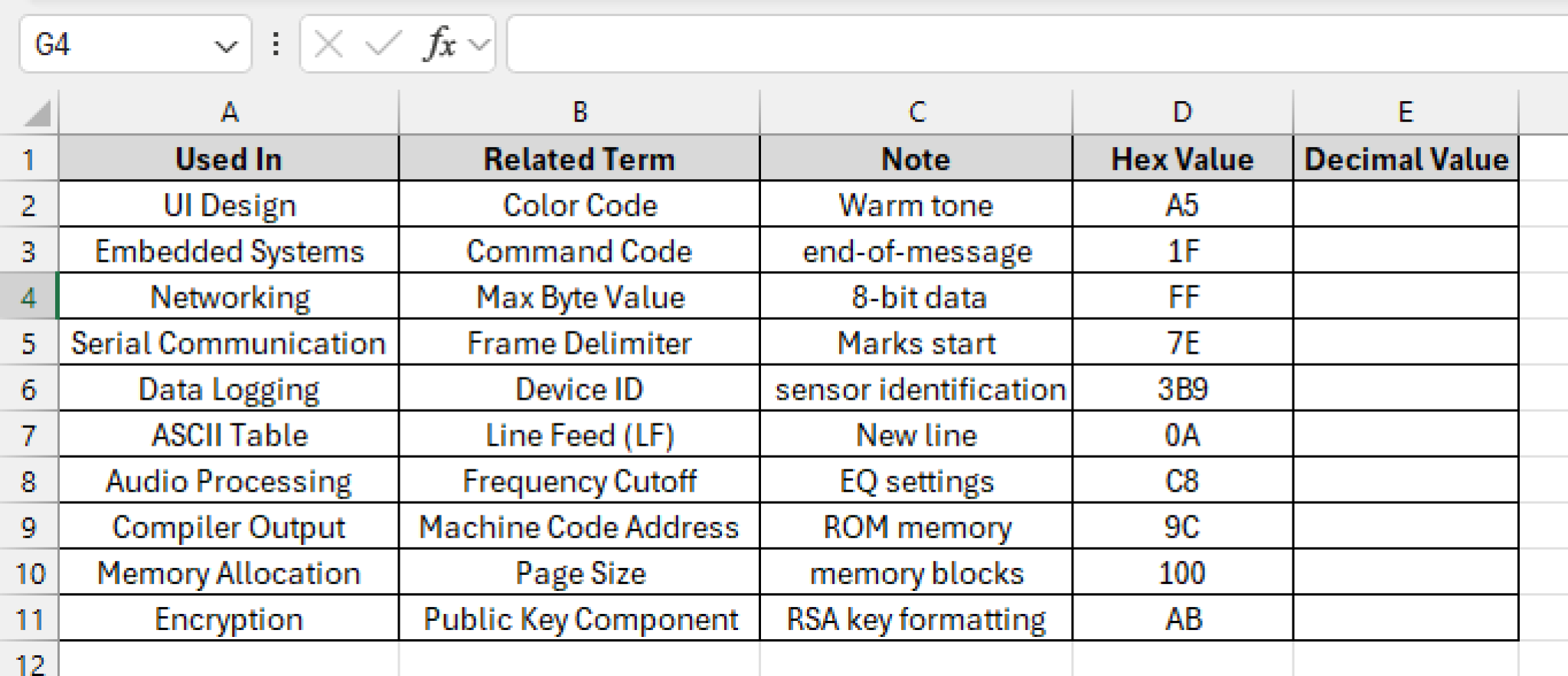Image resolution: width=1568 pixels, height=676 pixels.
Task: Open the Name Box dropdown arrow
Action: pyautogui.click(x=224, y=46)
